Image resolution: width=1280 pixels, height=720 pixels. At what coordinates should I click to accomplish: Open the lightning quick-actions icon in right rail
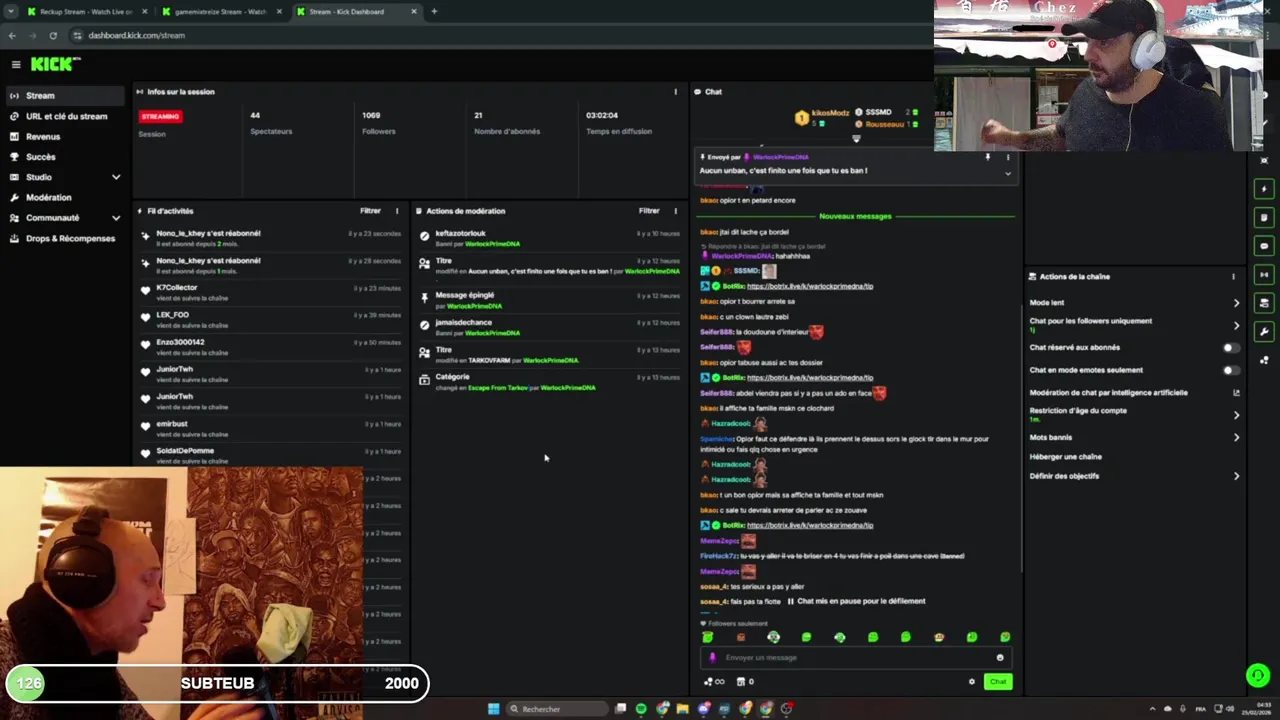coord(1264,189)
